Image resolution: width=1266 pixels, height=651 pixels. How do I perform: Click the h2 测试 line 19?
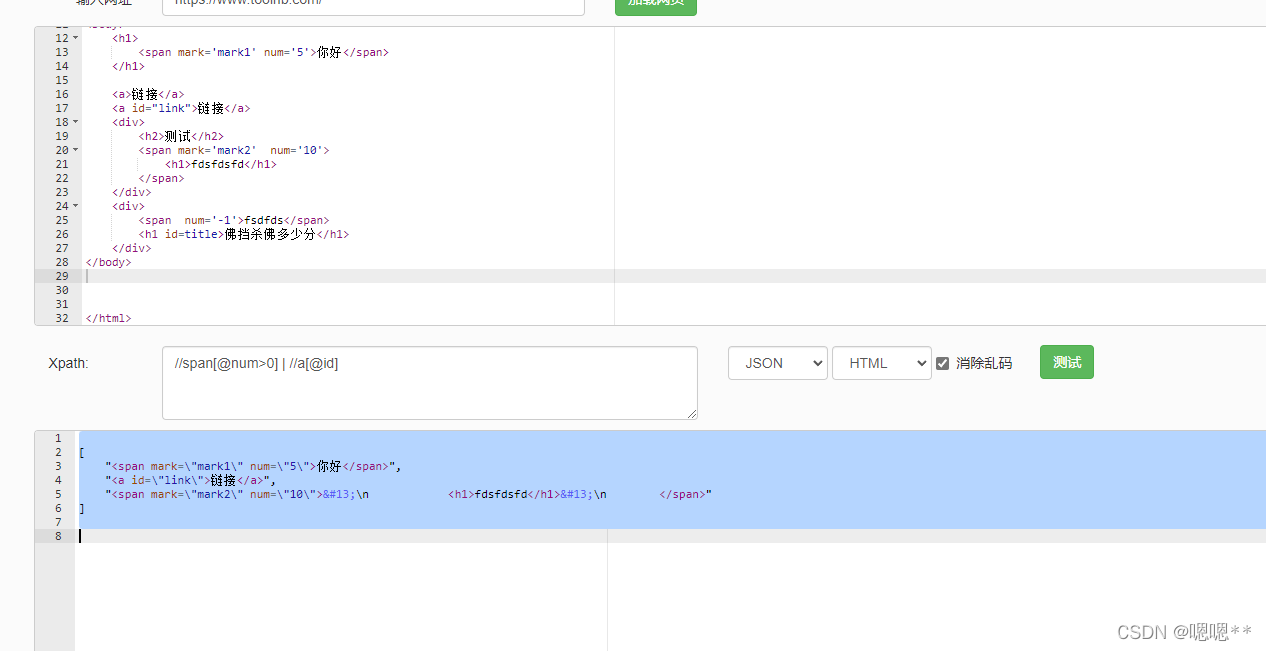[181, 136]
